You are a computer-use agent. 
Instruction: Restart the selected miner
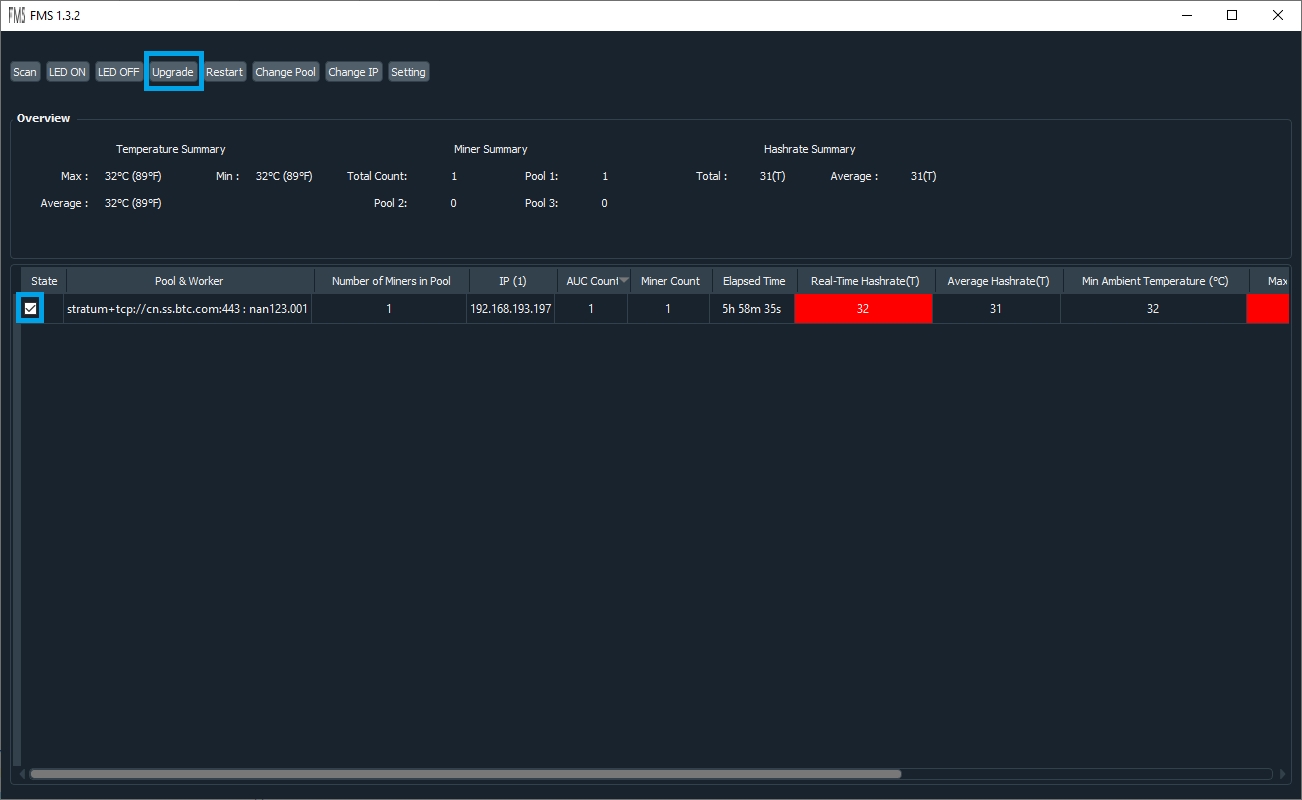225,72
